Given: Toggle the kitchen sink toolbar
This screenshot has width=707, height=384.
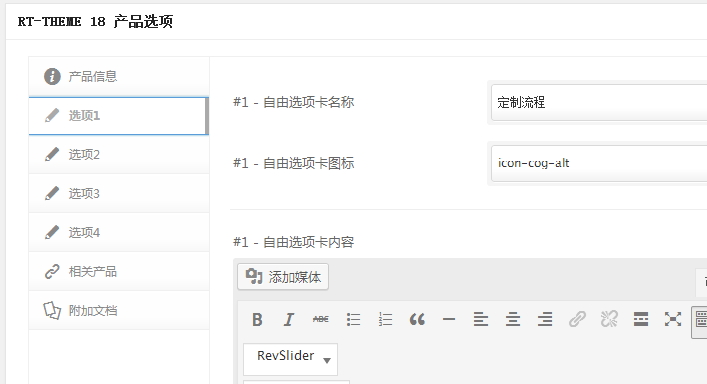Looking at the screenshot, I should coord(700,322).
